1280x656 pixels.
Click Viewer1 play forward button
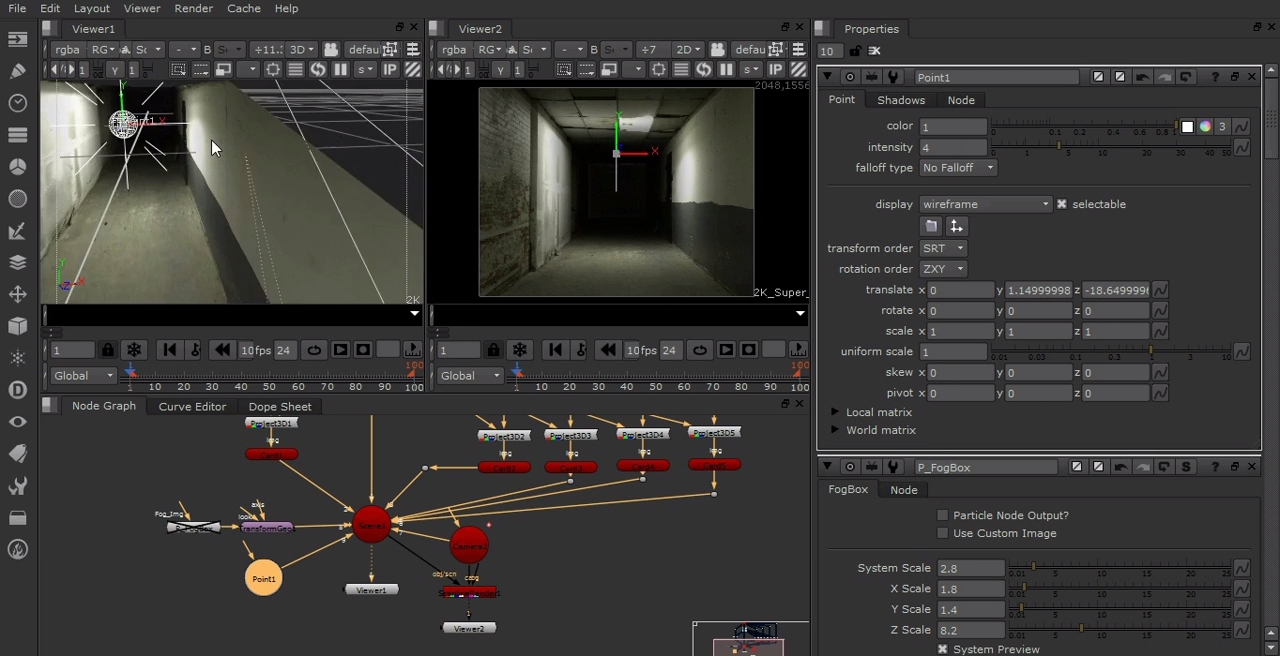click(x=340, y=350)
